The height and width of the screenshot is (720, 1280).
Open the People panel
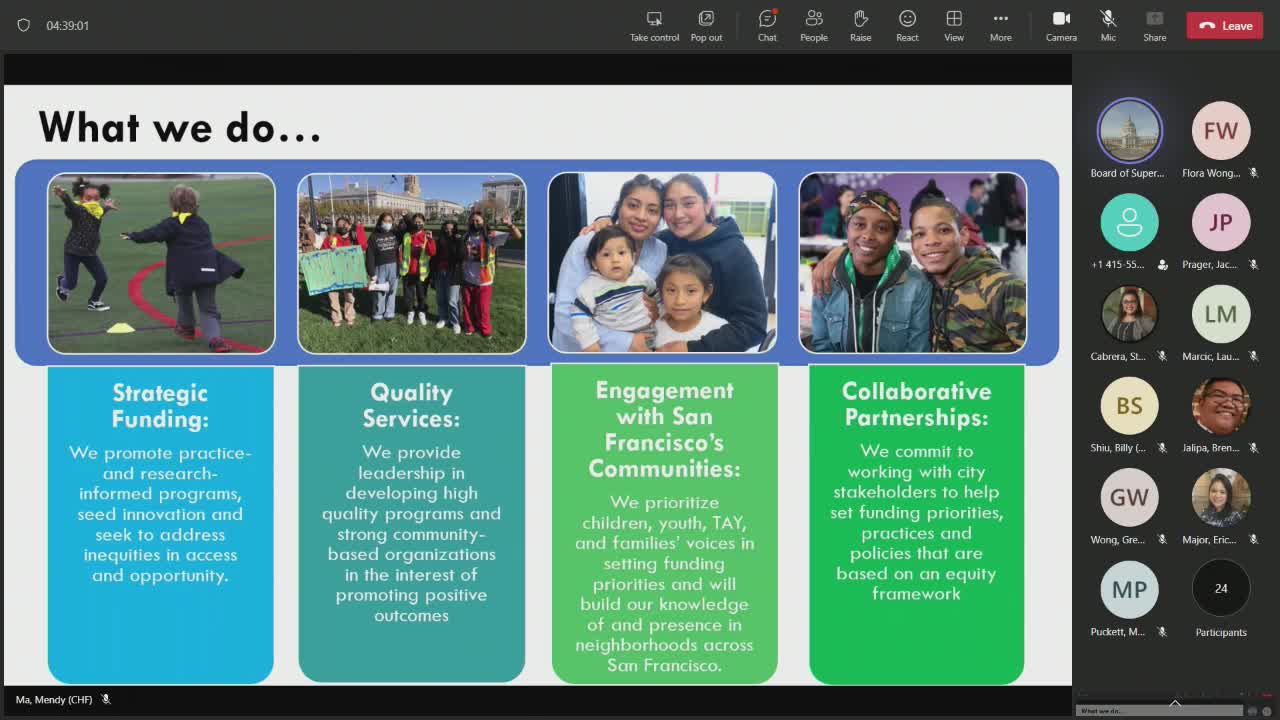point(813,25)
